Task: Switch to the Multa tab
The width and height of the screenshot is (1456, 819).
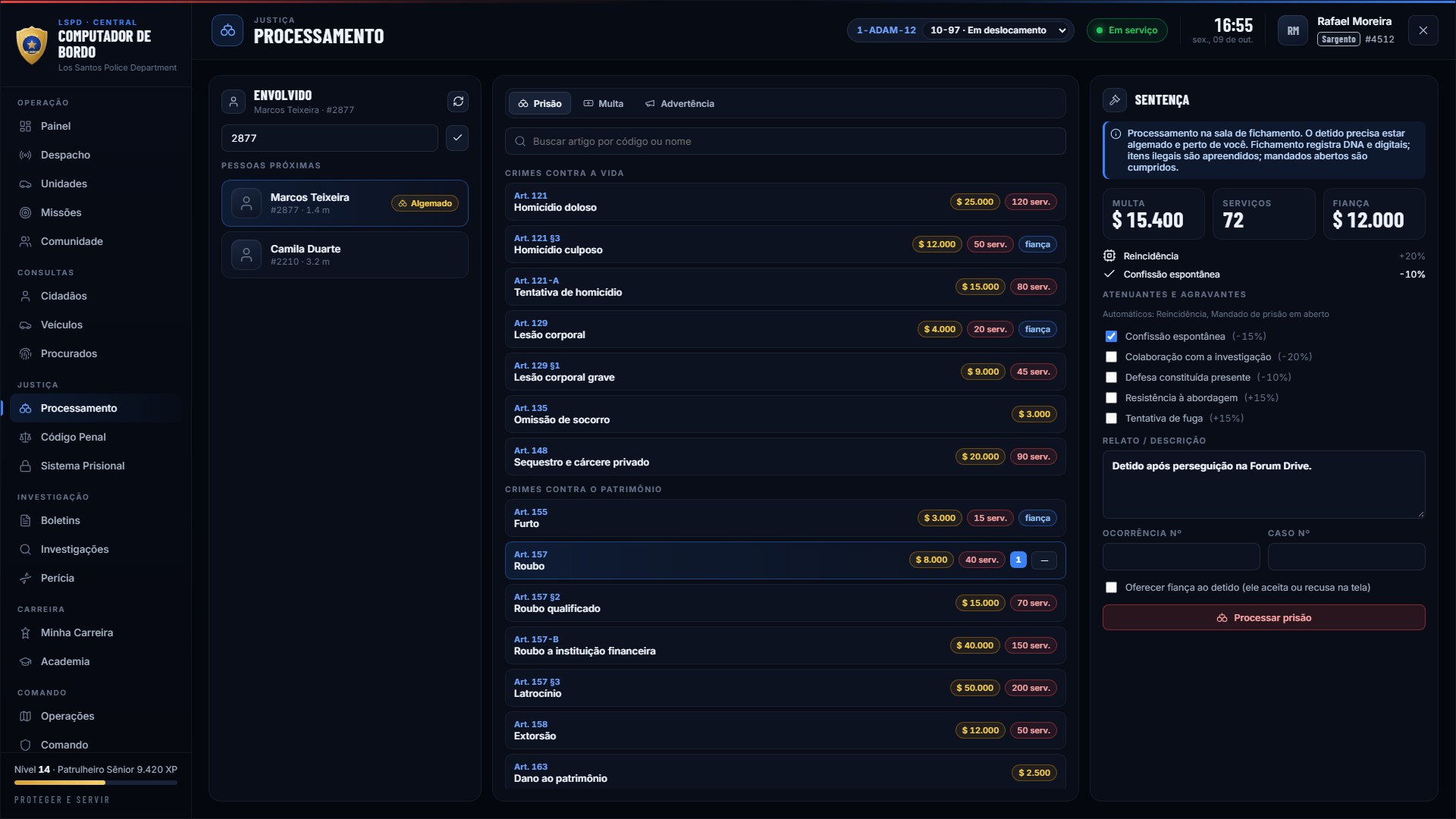Action: [x=604, y=104]
